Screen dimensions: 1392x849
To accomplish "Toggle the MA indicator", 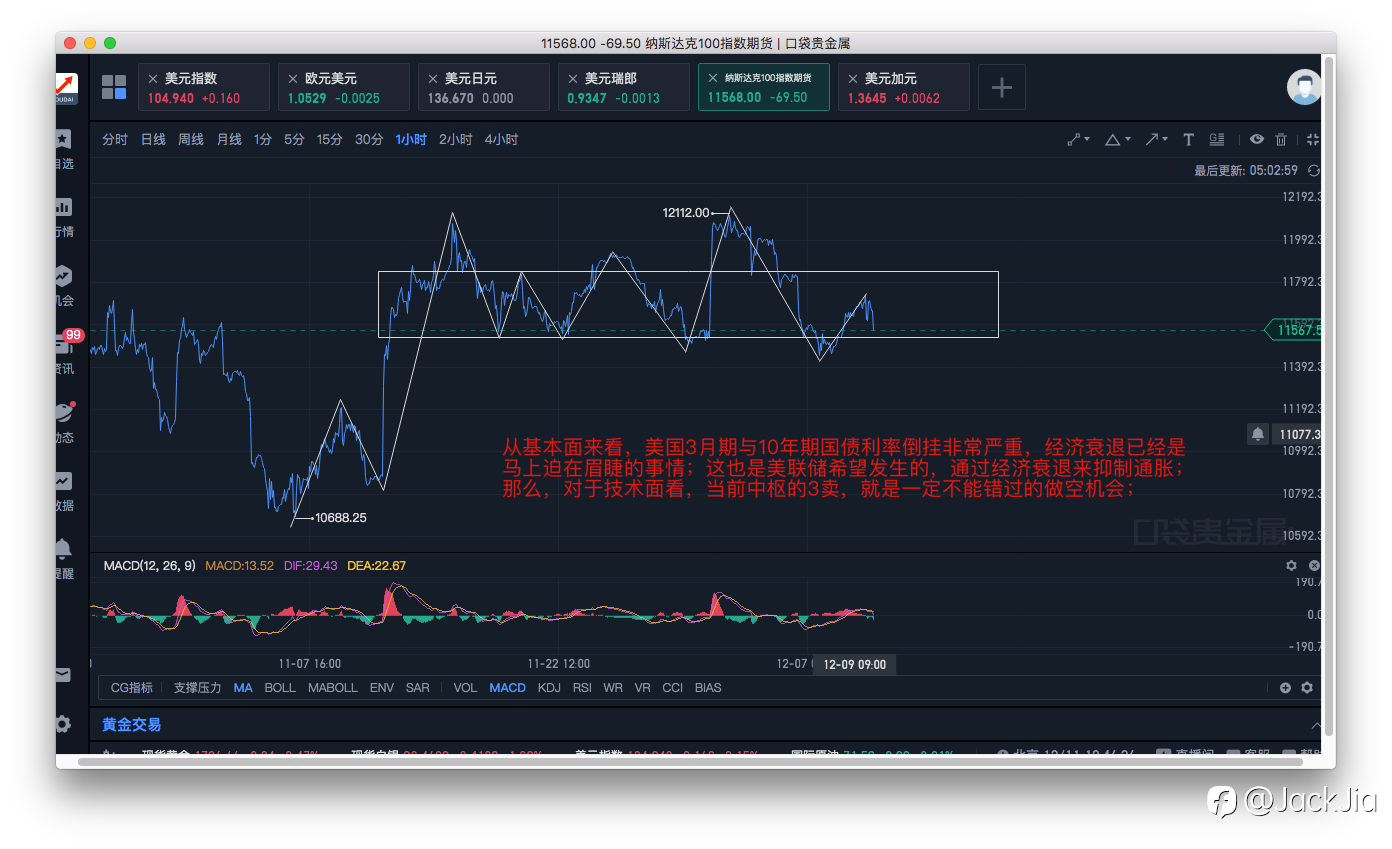I will [x=243, y=688].
